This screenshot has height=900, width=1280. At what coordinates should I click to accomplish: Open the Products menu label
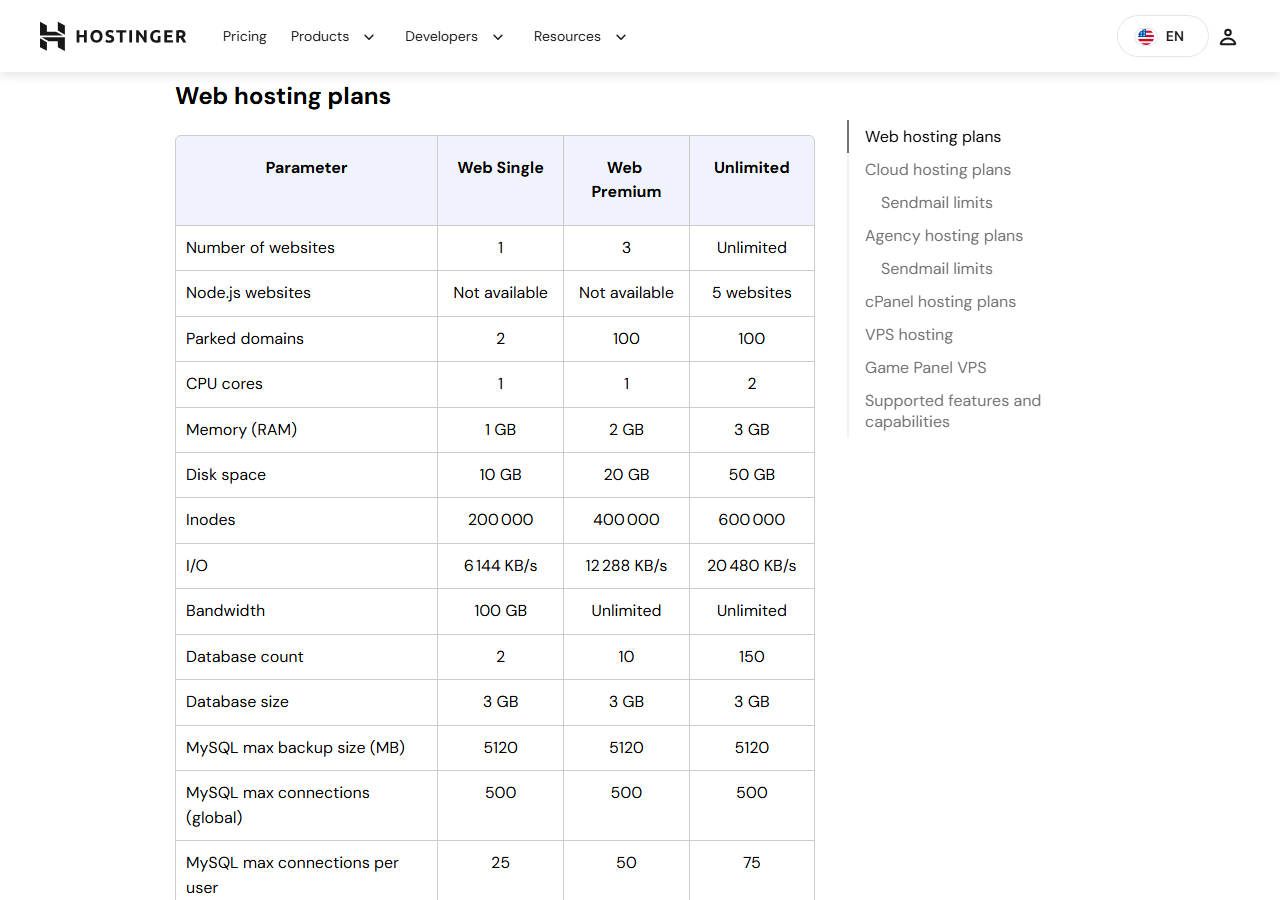320,36
